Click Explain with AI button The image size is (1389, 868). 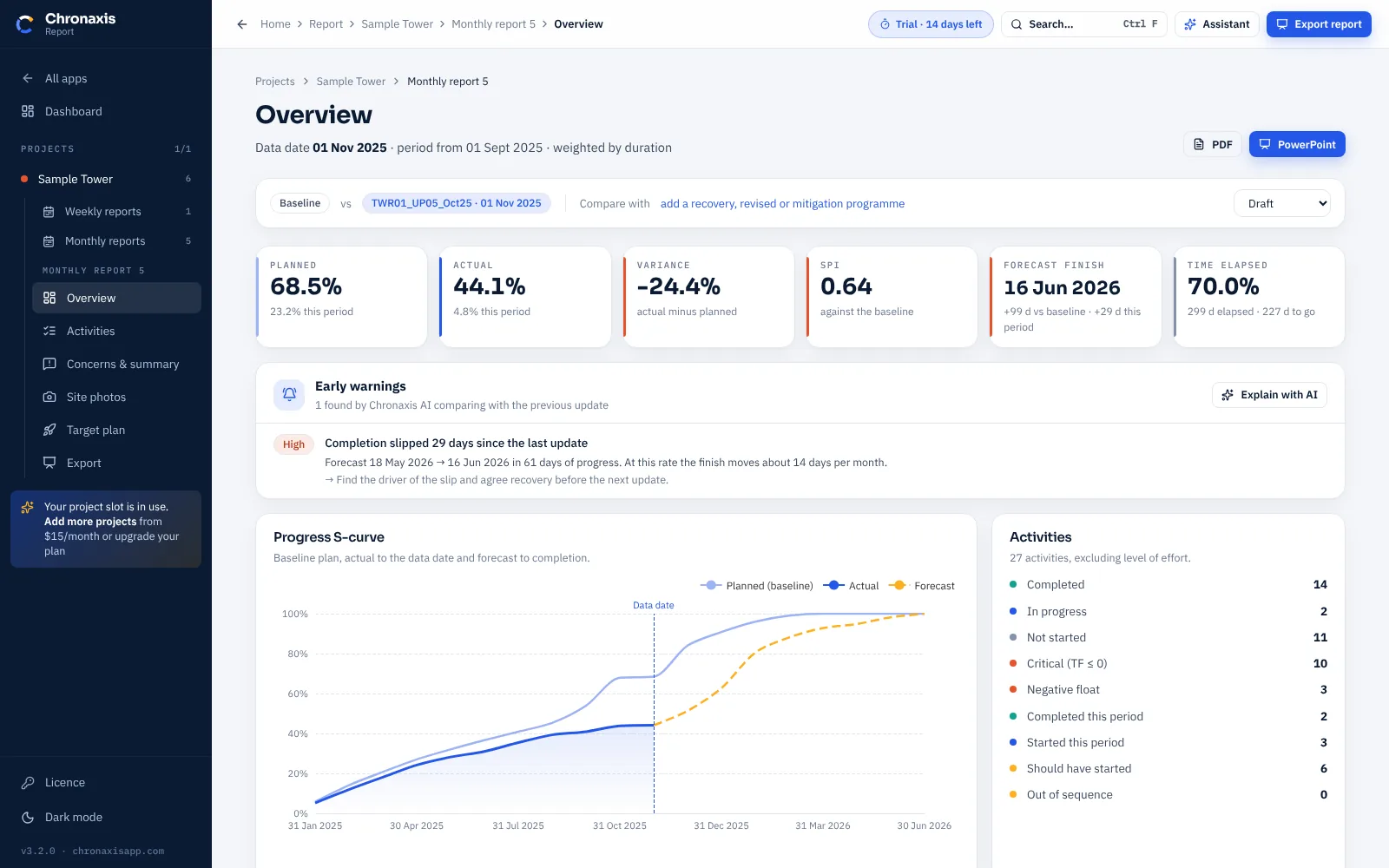(x=1269, y=395)
